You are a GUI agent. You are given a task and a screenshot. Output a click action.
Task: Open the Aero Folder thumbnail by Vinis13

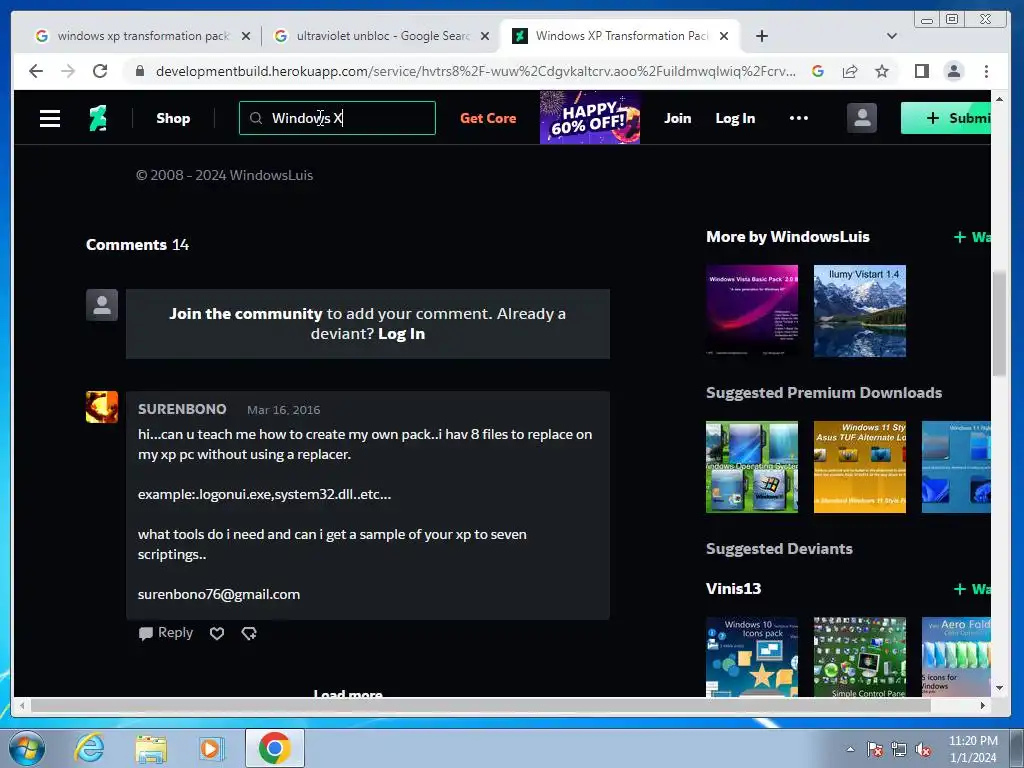point(956,657)
